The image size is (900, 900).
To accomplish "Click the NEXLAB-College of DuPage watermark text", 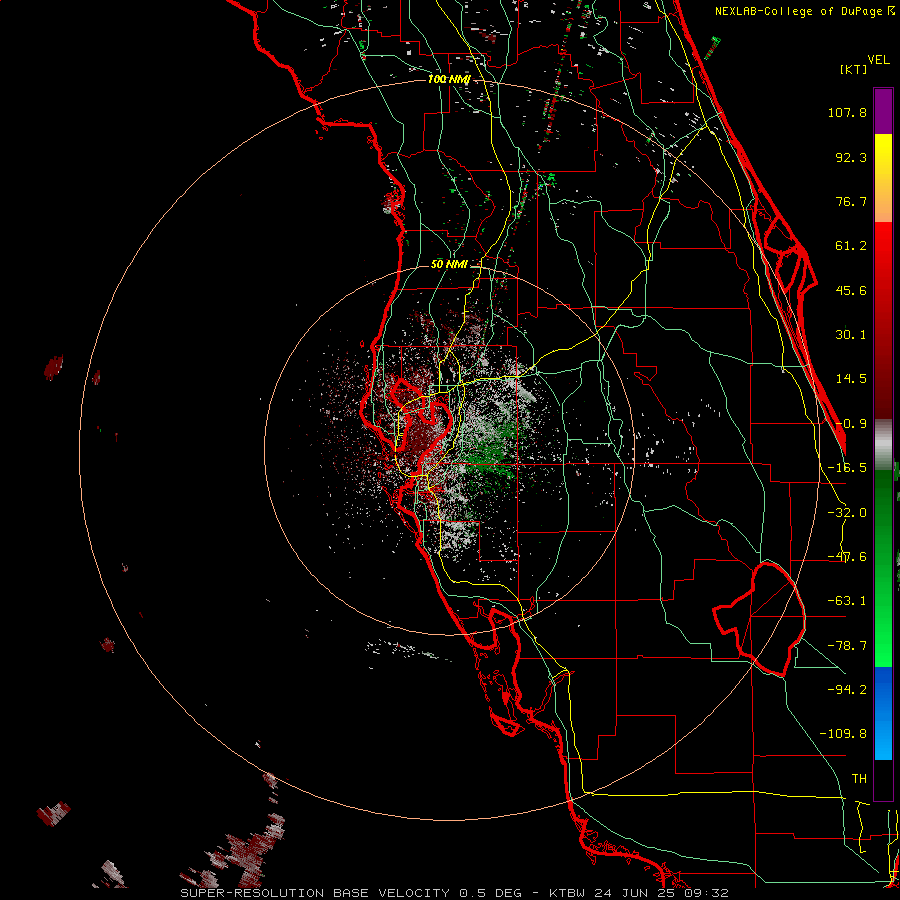I will (x=805, y=11).
